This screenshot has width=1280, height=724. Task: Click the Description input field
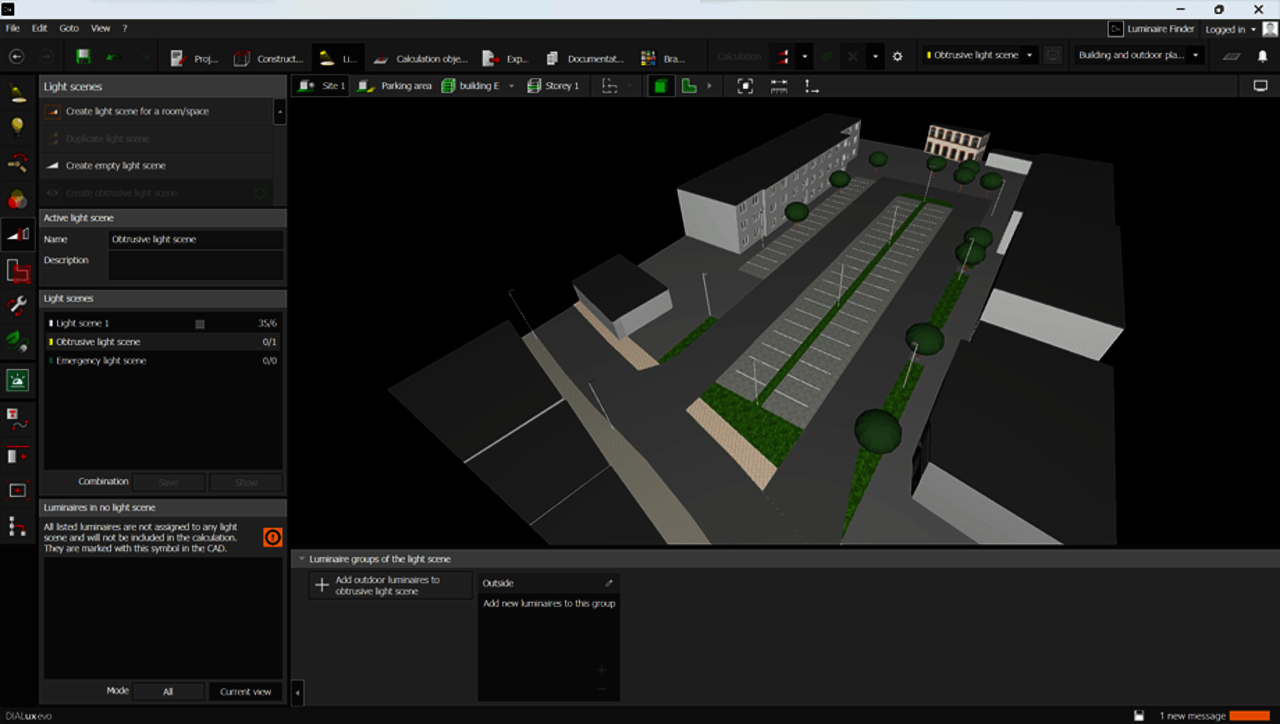195,266
